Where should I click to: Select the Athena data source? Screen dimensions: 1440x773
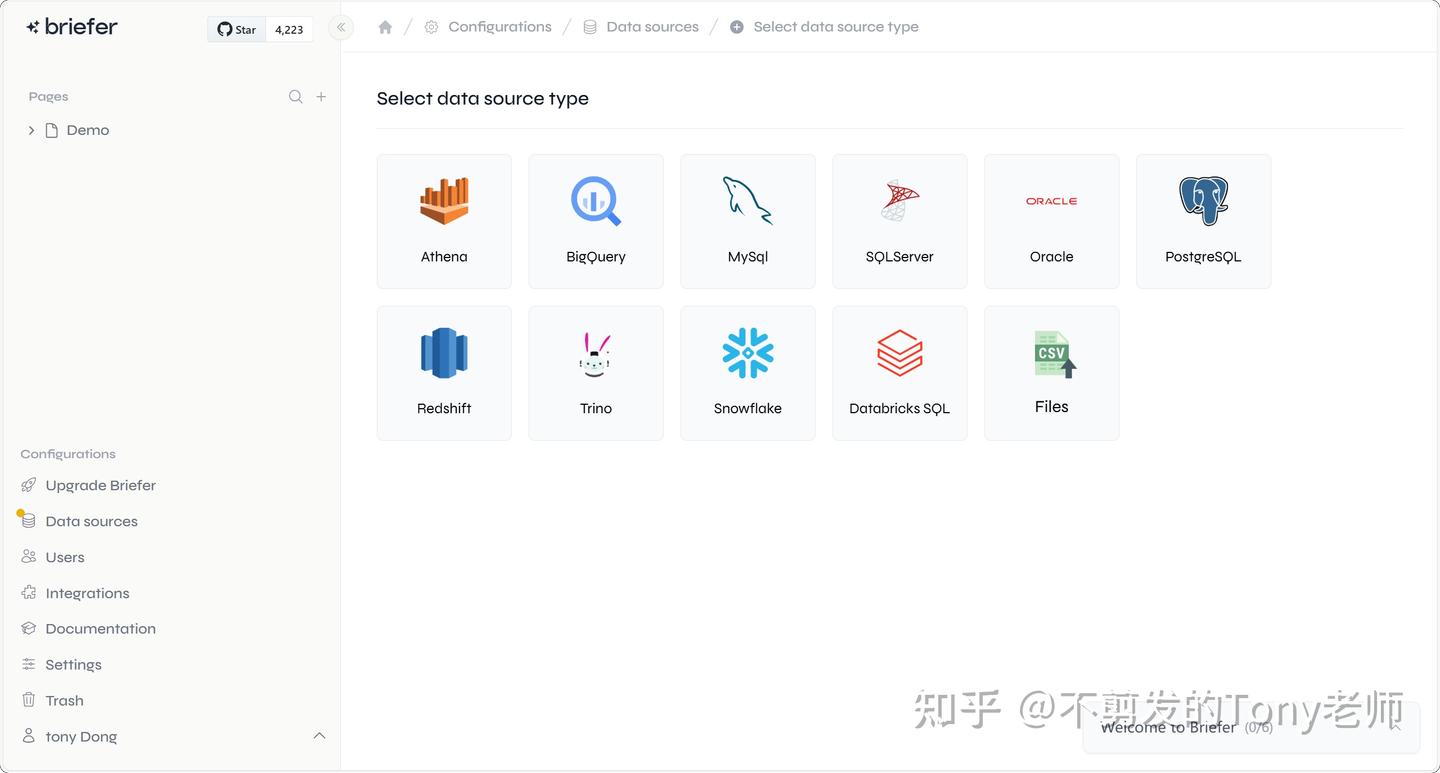(444, 221)
